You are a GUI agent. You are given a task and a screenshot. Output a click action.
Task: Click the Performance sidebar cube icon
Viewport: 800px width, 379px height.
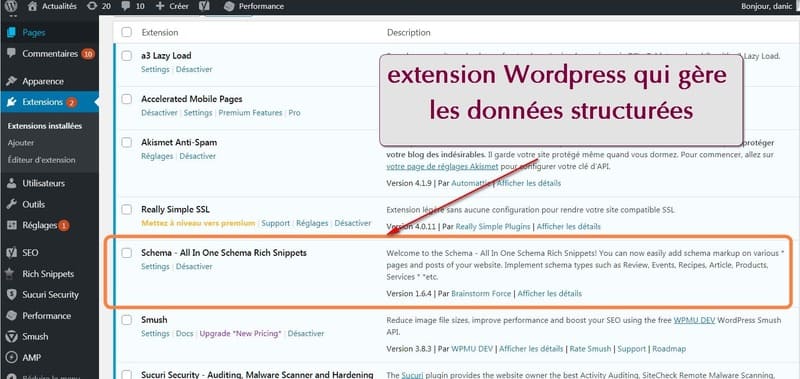(x=11, y=316)
